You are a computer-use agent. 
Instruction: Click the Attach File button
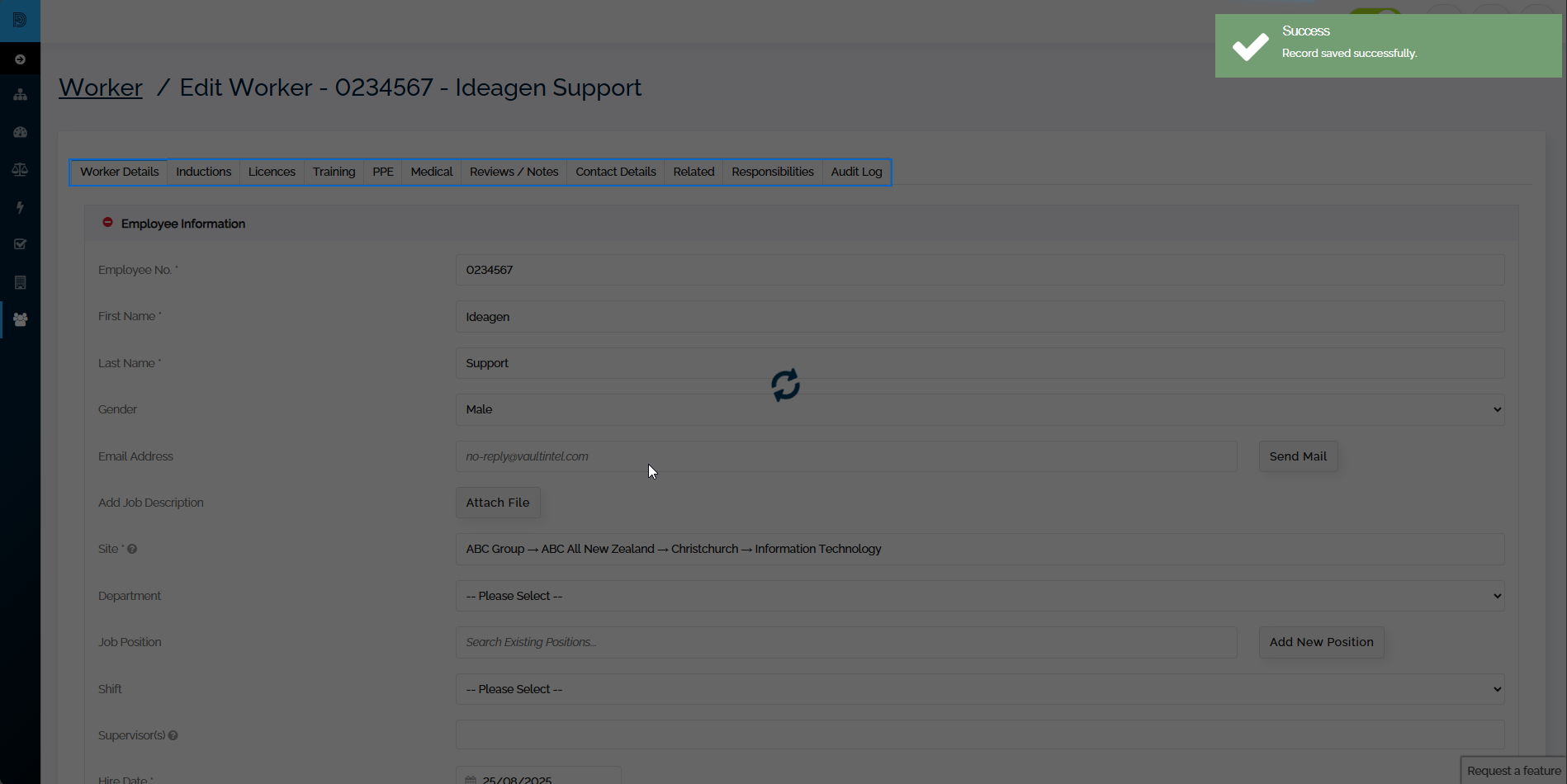pos(498,503)
